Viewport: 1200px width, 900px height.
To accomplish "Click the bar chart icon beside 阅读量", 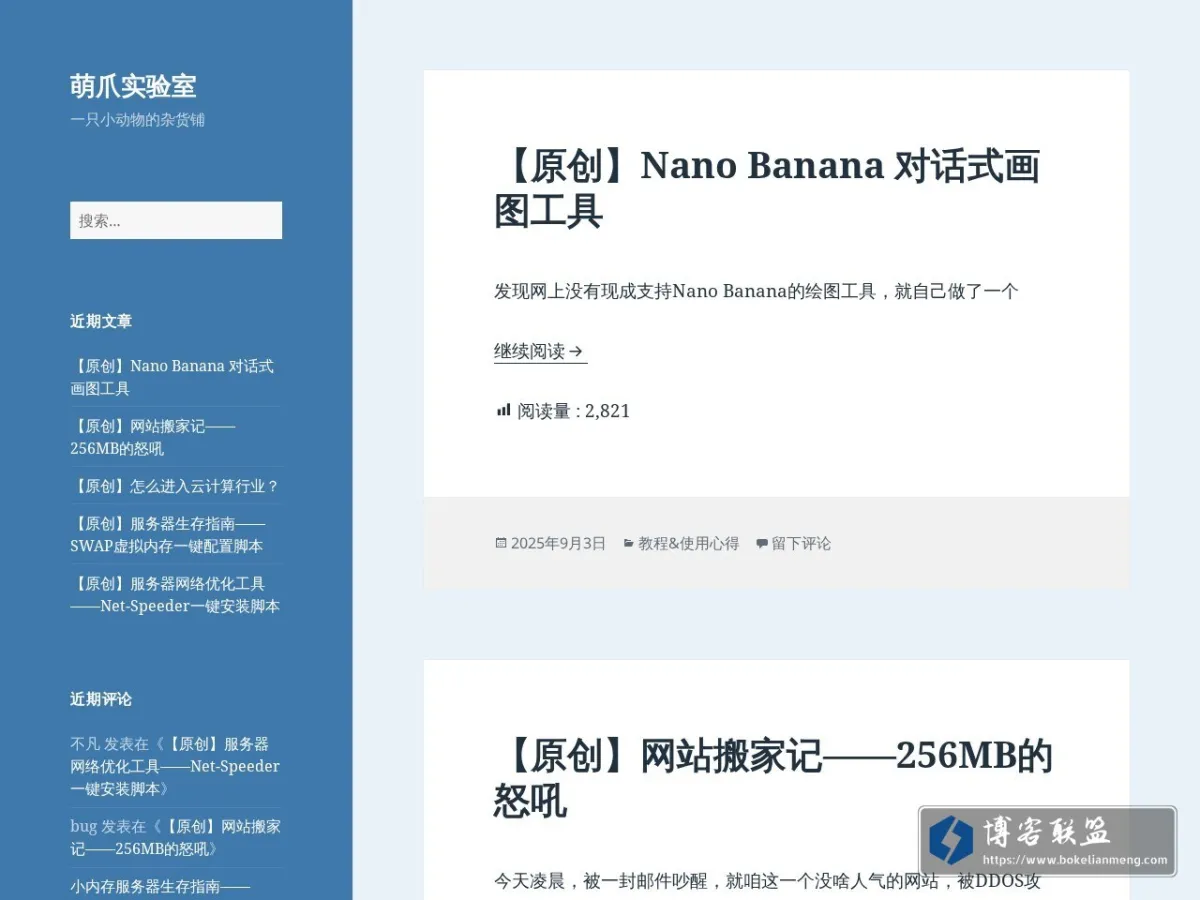I will pos(503,410).
